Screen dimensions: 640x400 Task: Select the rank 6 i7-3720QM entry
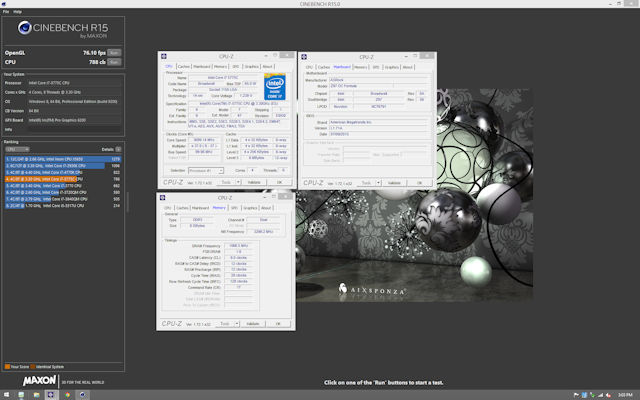tap(63, 192)
